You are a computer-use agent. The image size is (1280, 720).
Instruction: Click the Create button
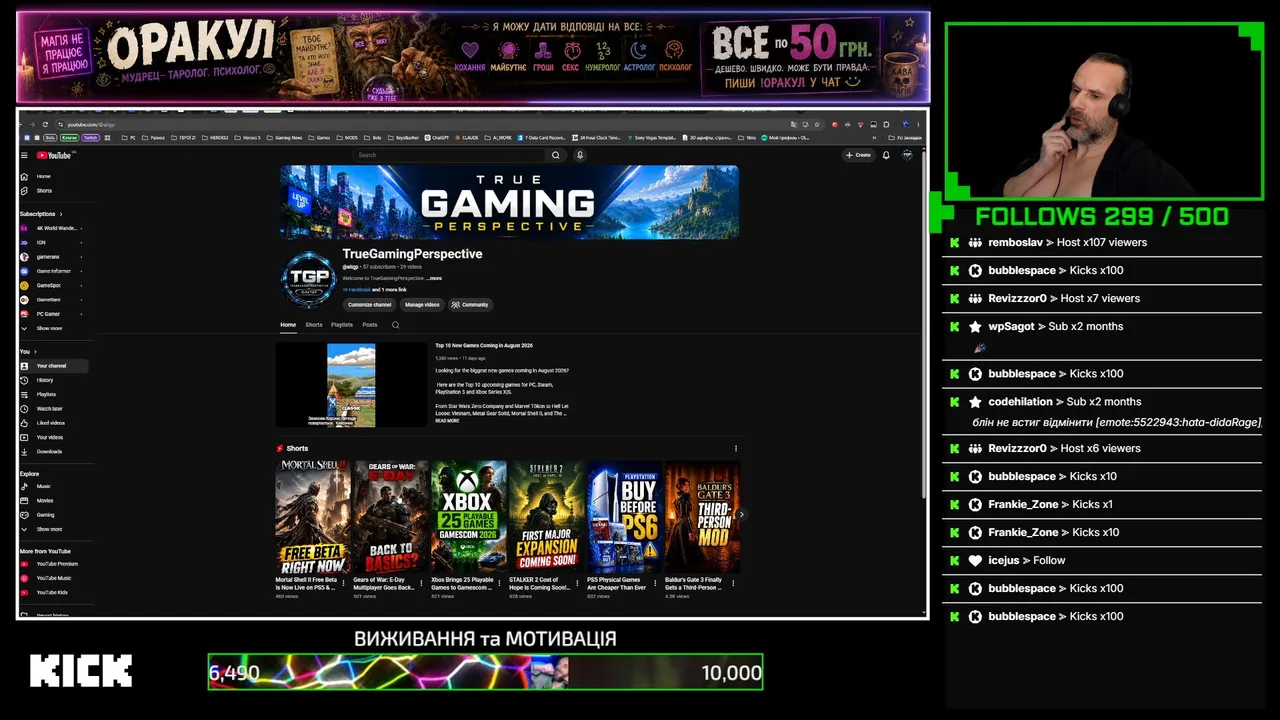(x=858, y=155)
